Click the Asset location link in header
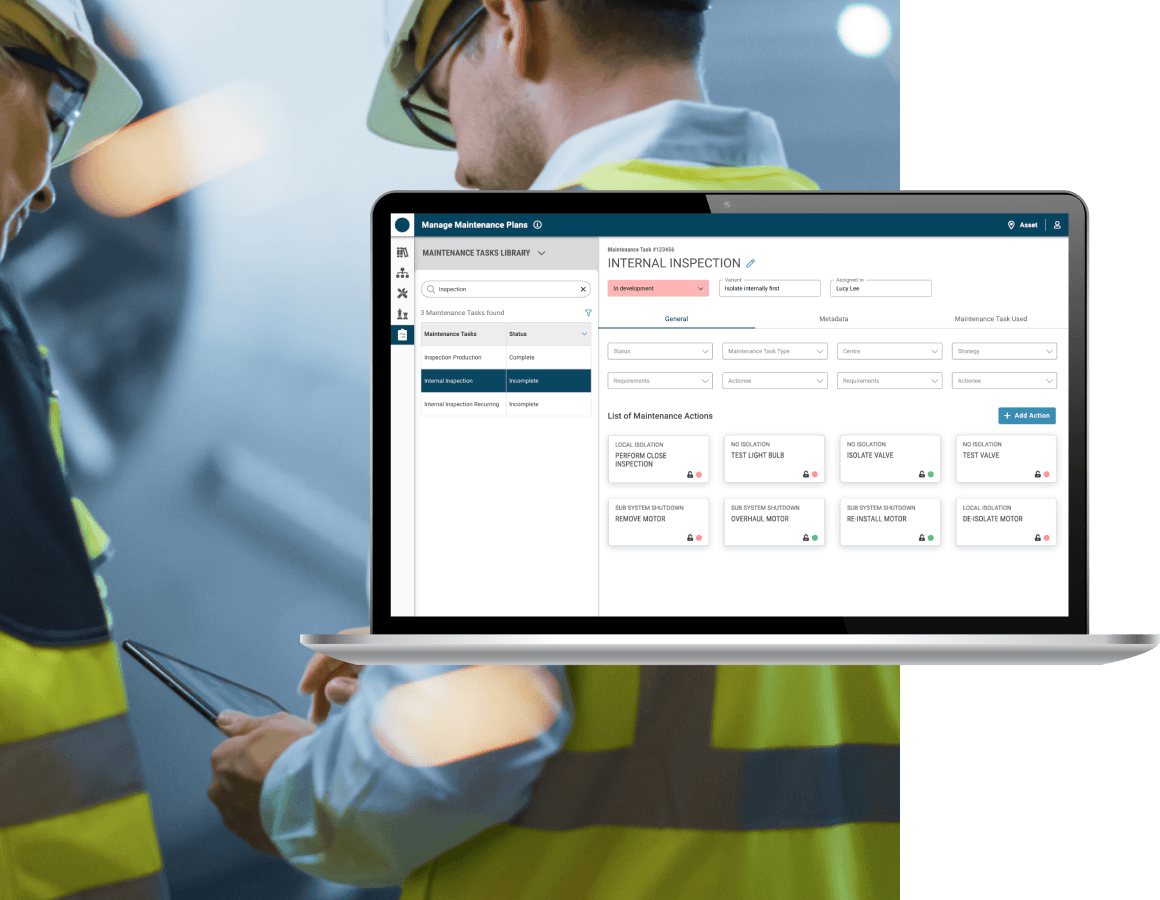This screenshot has width=1160, height=900. (1022, 225)
